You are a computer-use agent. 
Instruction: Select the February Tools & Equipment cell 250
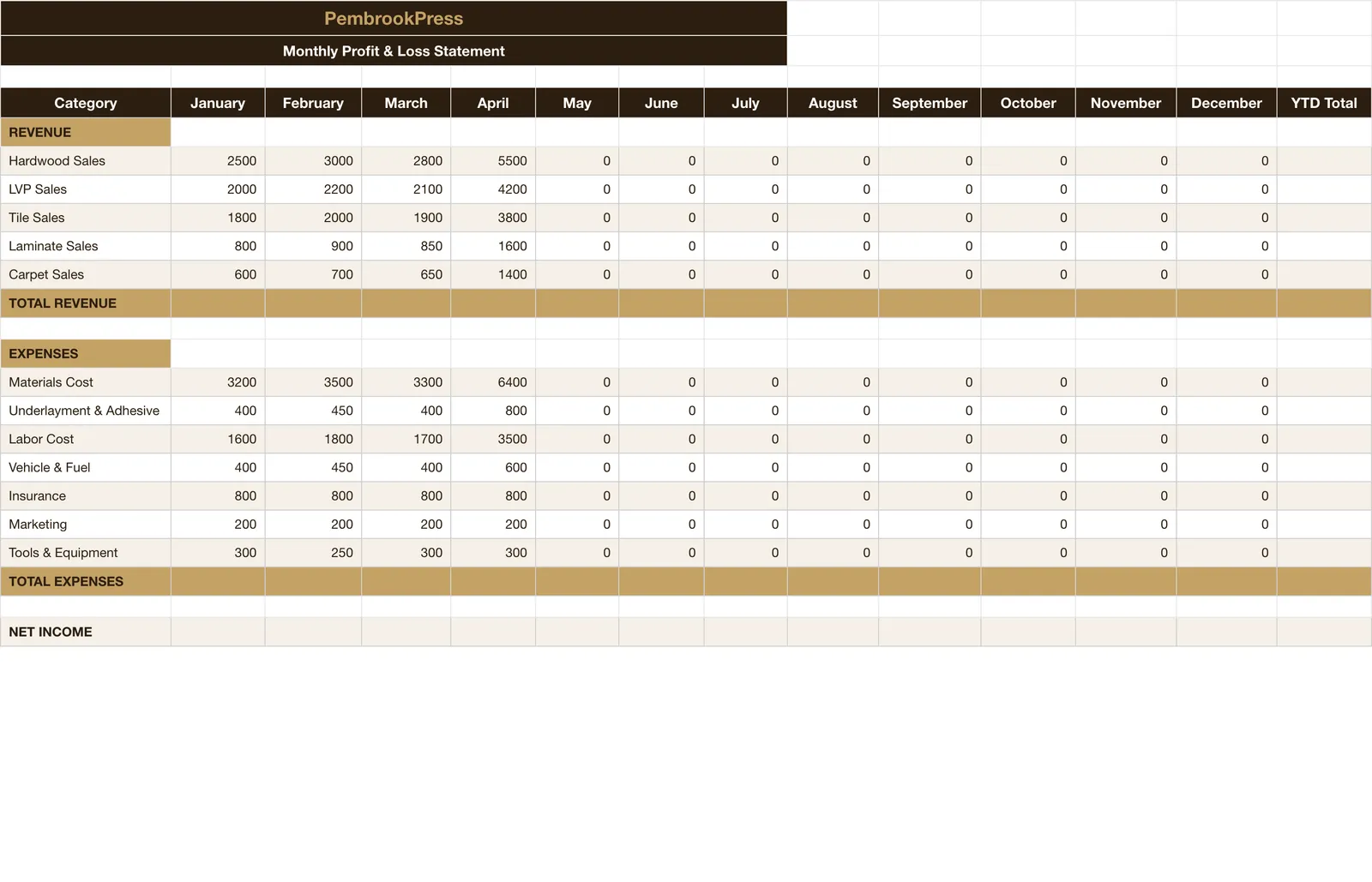[x=313, y=553]
